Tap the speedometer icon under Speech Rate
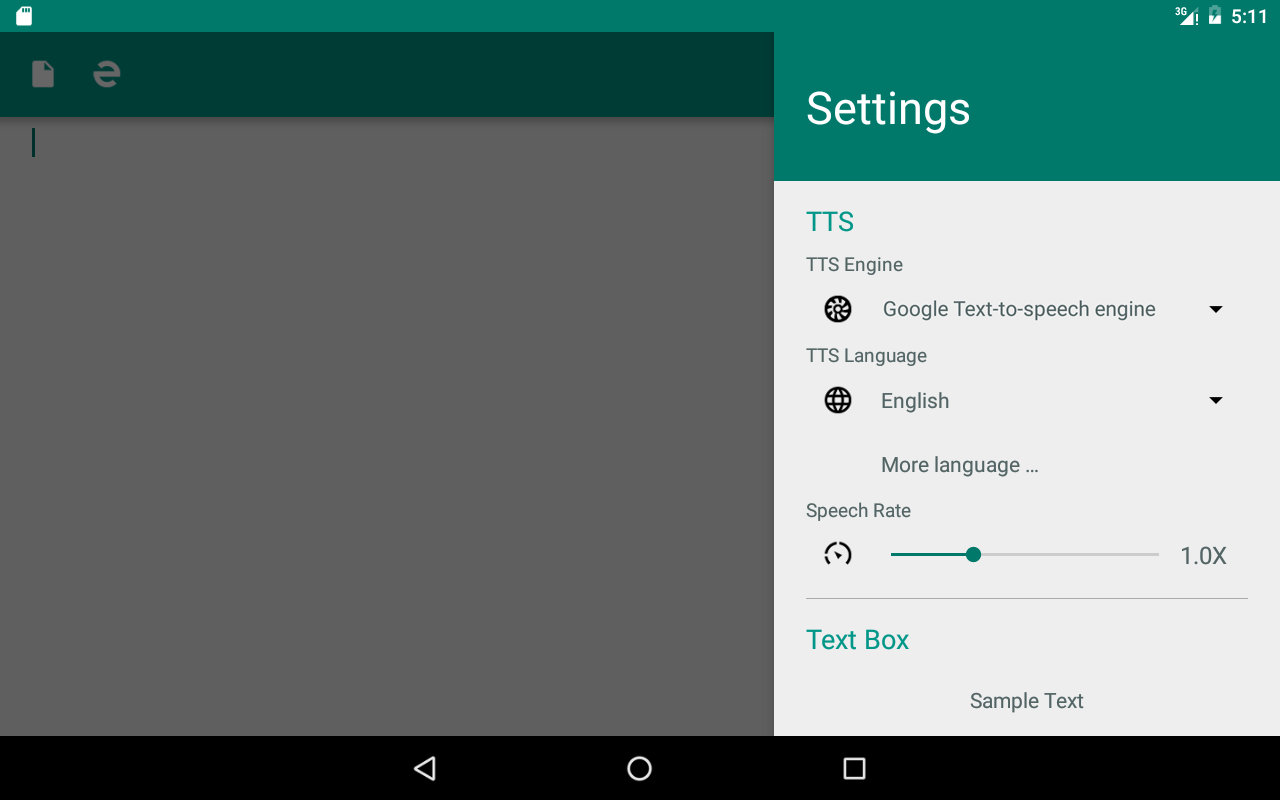The image size is (1280, 800). [x=838, y=554]
